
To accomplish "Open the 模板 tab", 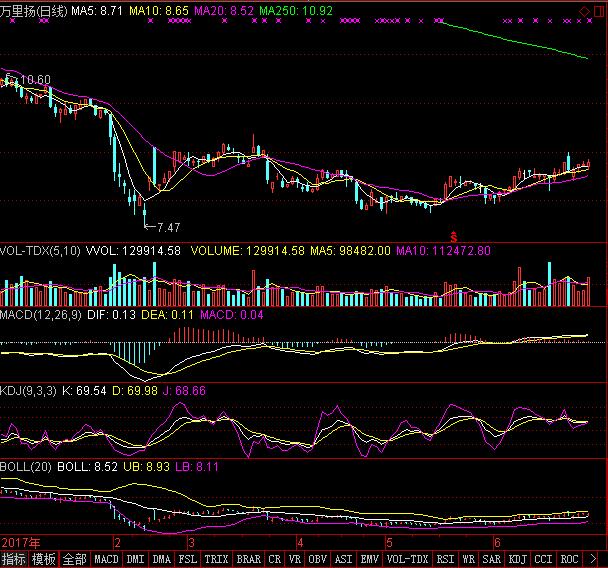I will [43, 559].
